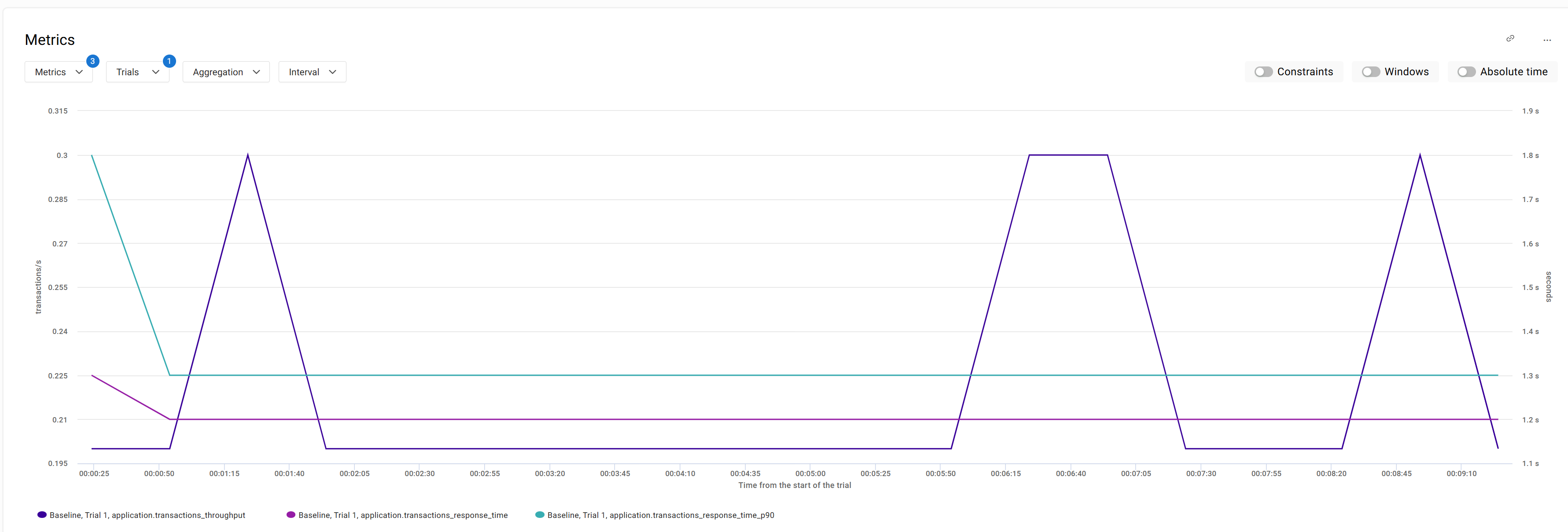Click the response_time legend purple dot

pos(291,515)
